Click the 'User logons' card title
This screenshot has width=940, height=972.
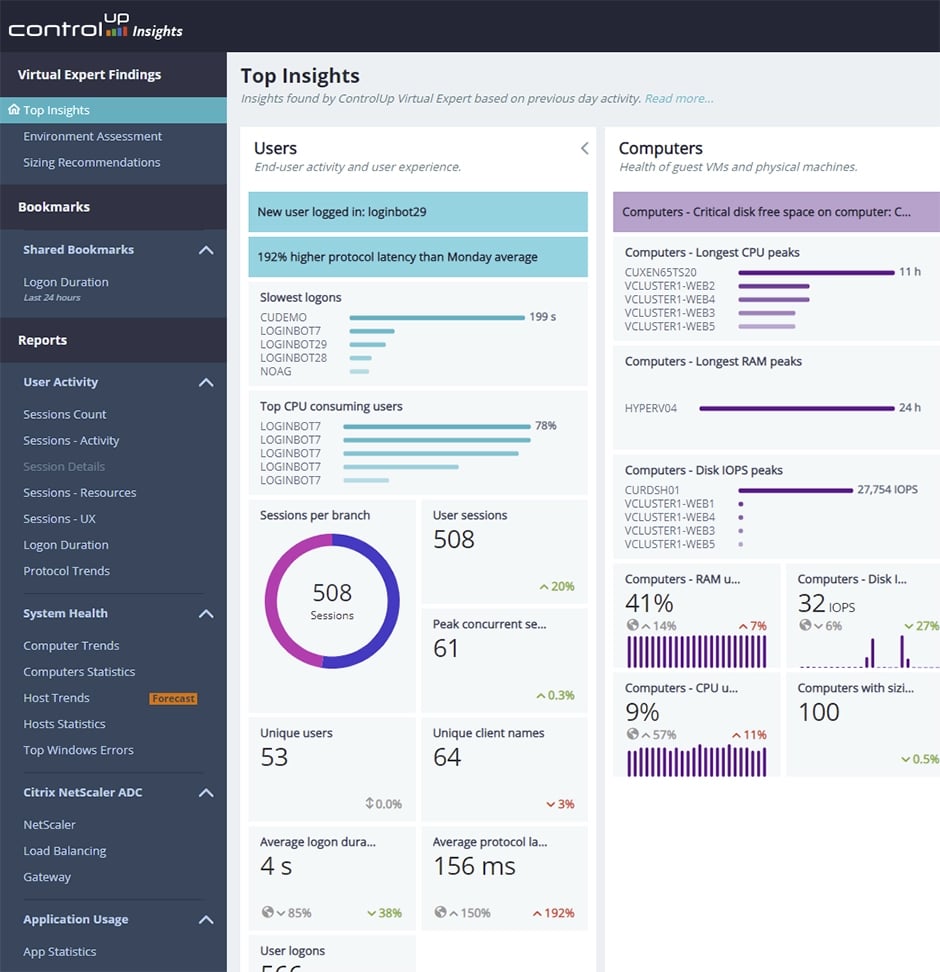coord(293,951)
